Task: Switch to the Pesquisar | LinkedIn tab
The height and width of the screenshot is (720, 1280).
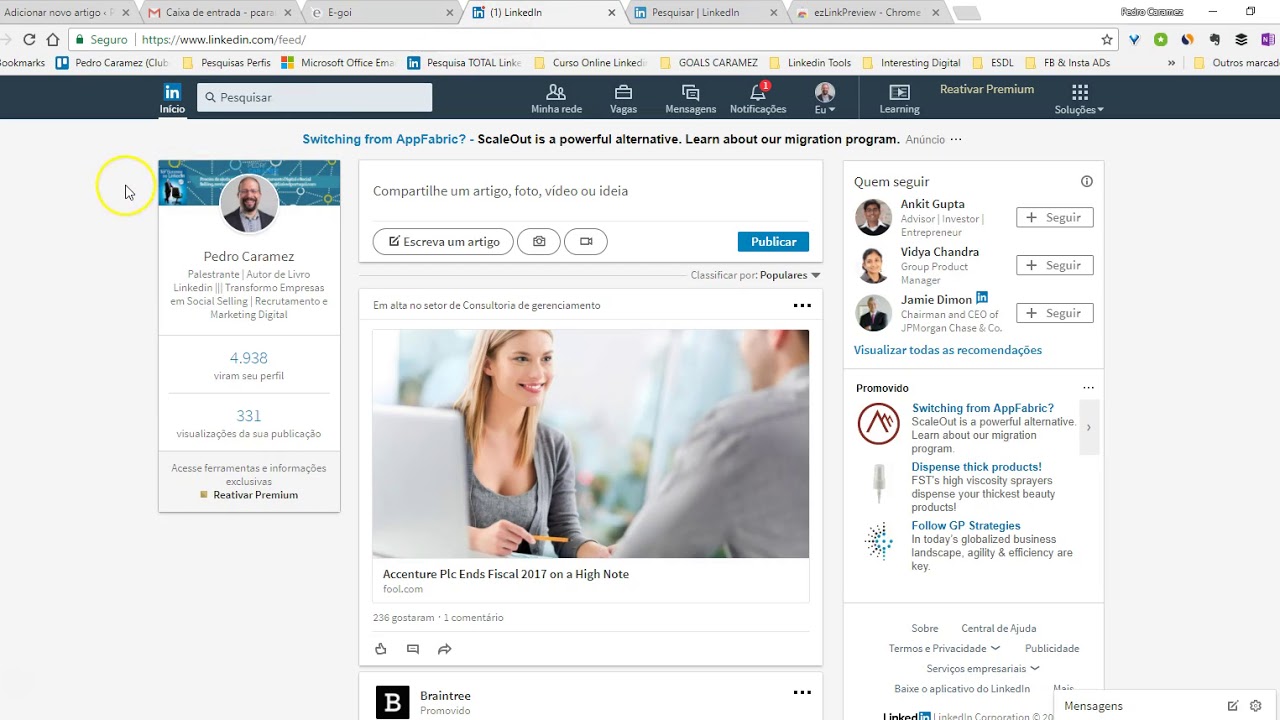Action: click(703, 13)
